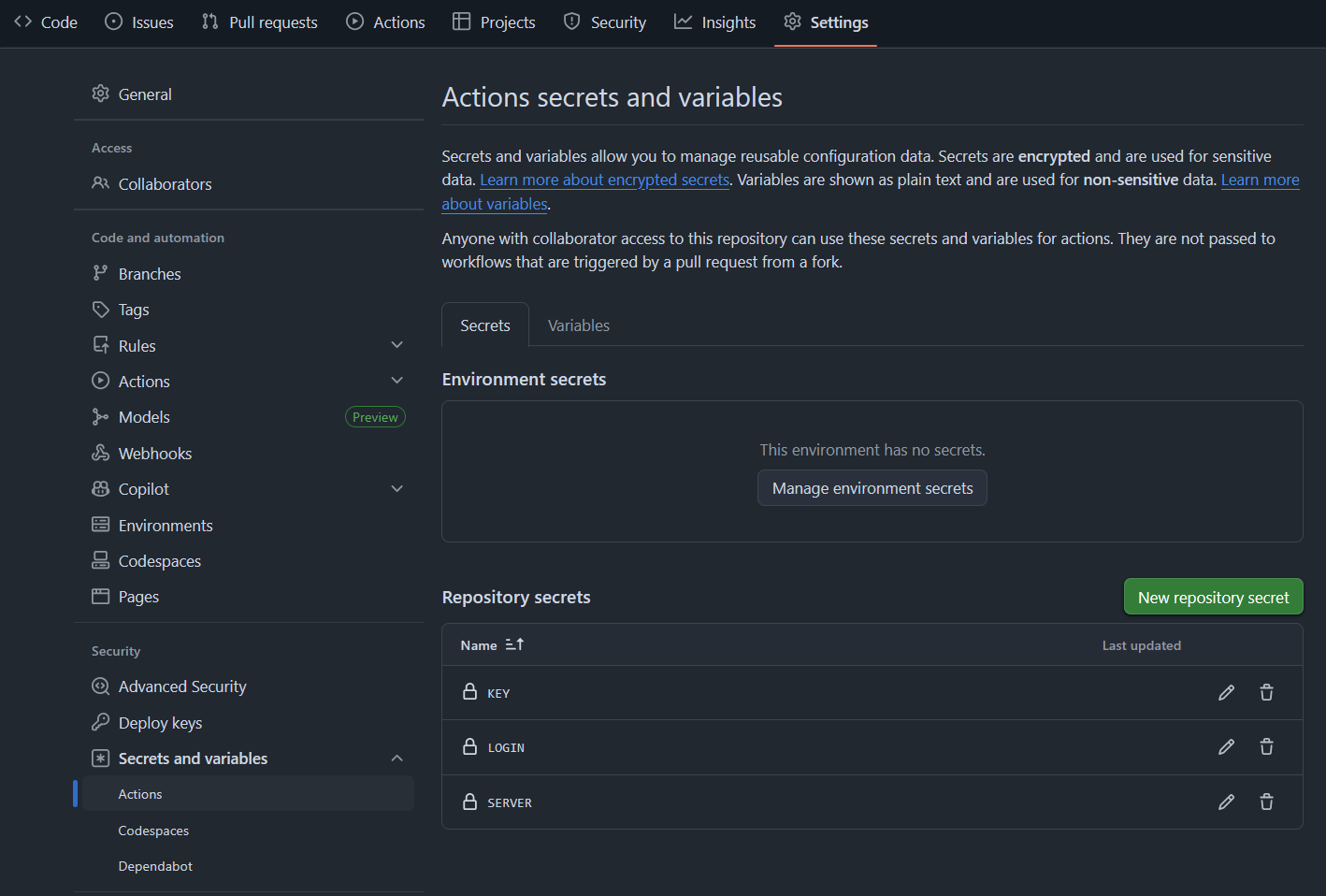The height and width of the screenshot is (896, 1326).
Task: Go to Deploy keys settings
Action: [x=160, y=723]
